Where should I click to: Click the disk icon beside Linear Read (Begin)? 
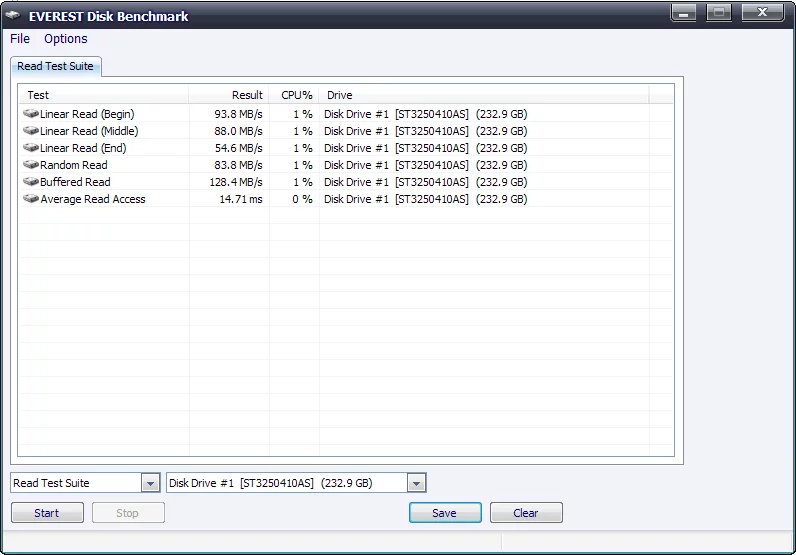click(x=31, y=114)
